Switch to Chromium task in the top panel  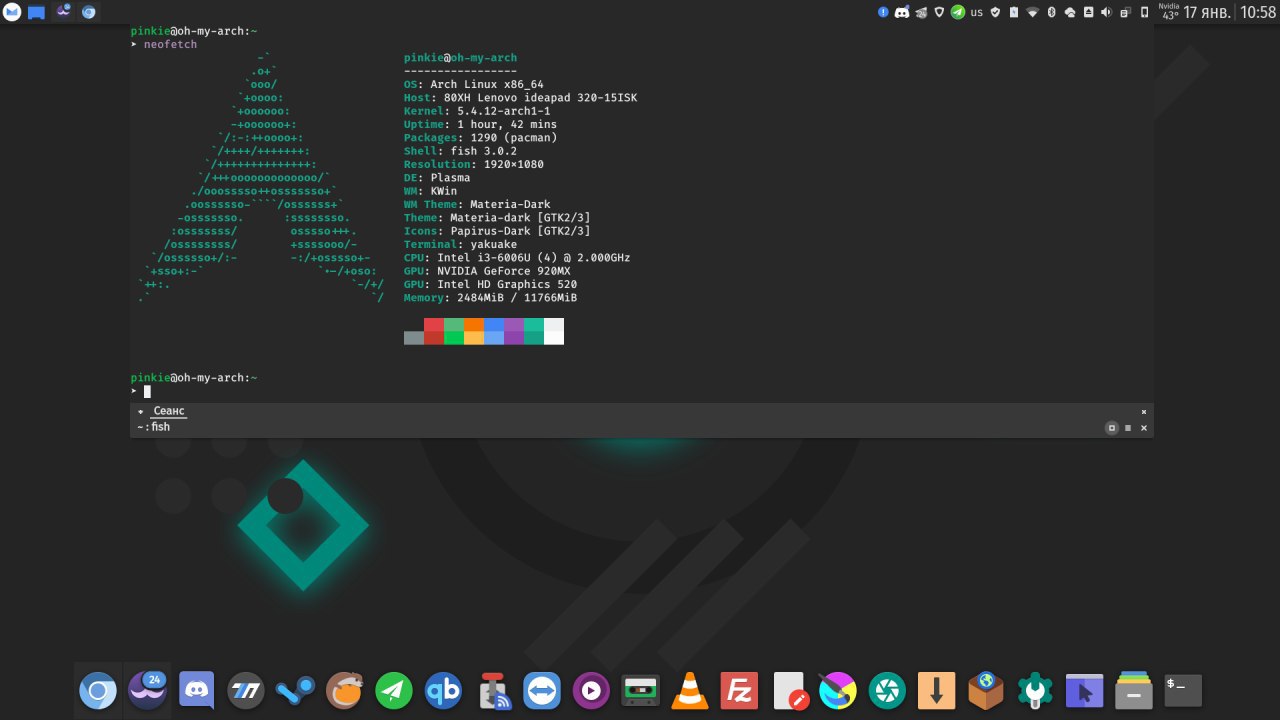point(89,12)
